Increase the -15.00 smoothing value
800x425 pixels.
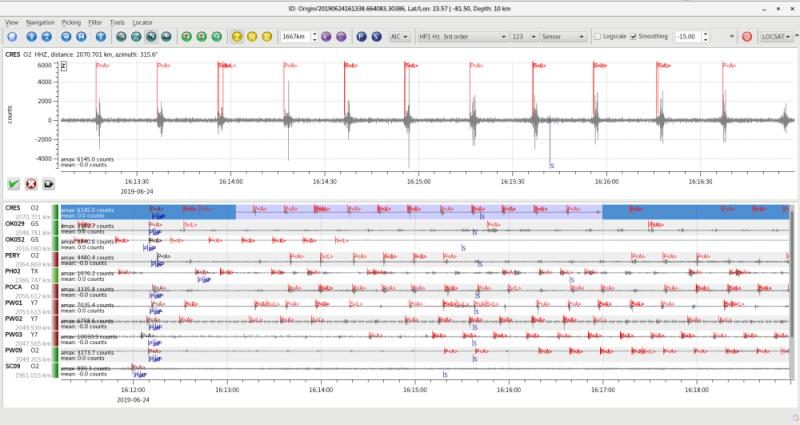click(706, 34)
